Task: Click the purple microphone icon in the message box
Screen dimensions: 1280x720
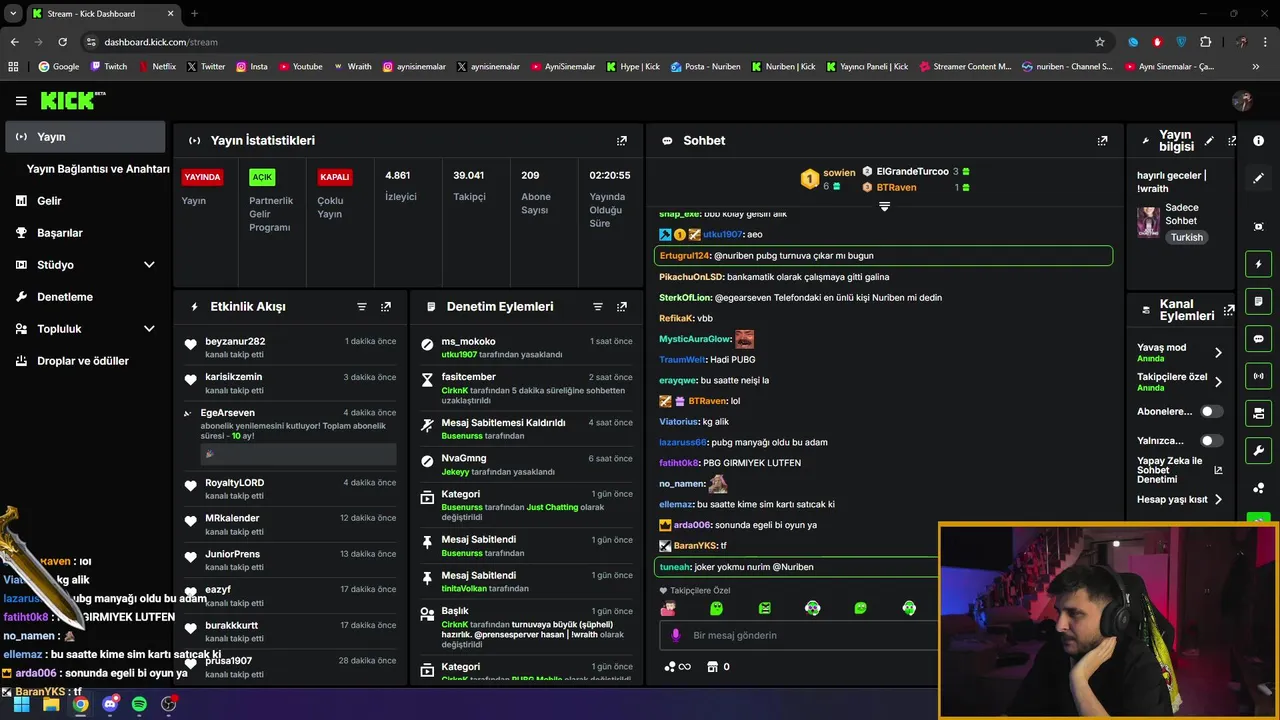Action: pyautogui.click(x=676, y=635)
